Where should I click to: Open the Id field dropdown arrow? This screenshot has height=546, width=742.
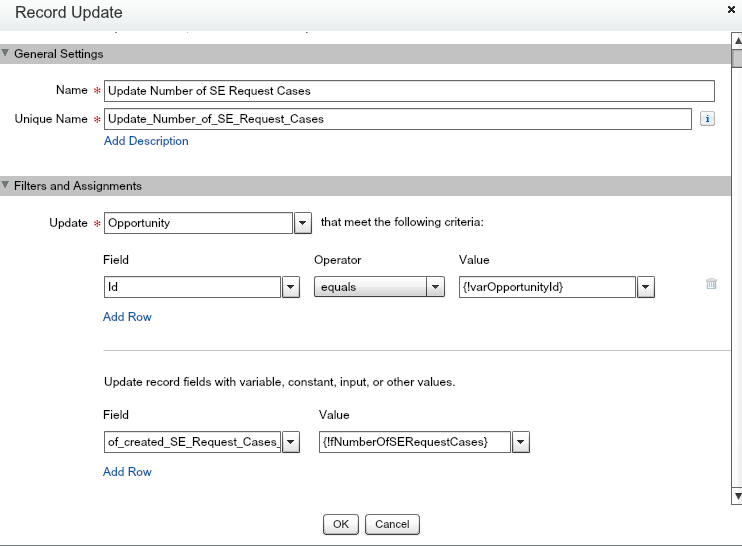point(291,288)
